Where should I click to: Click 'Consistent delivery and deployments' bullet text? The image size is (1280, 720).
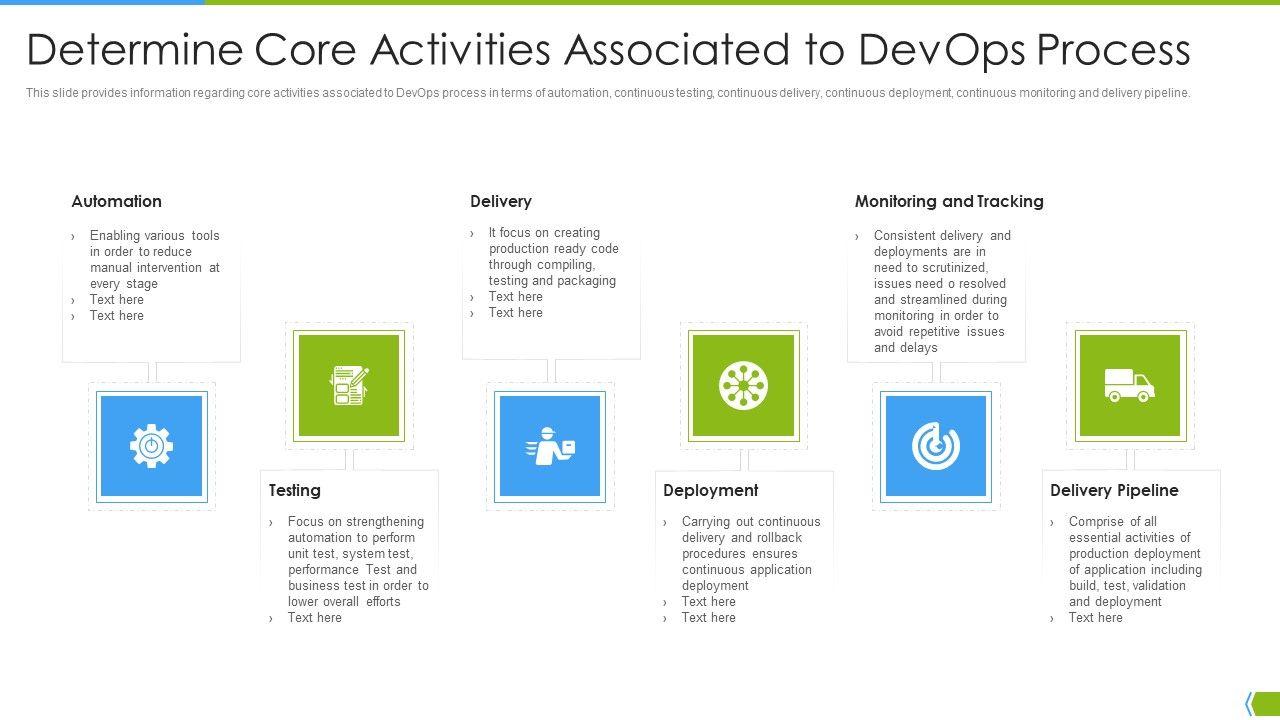tap(942, 292)
